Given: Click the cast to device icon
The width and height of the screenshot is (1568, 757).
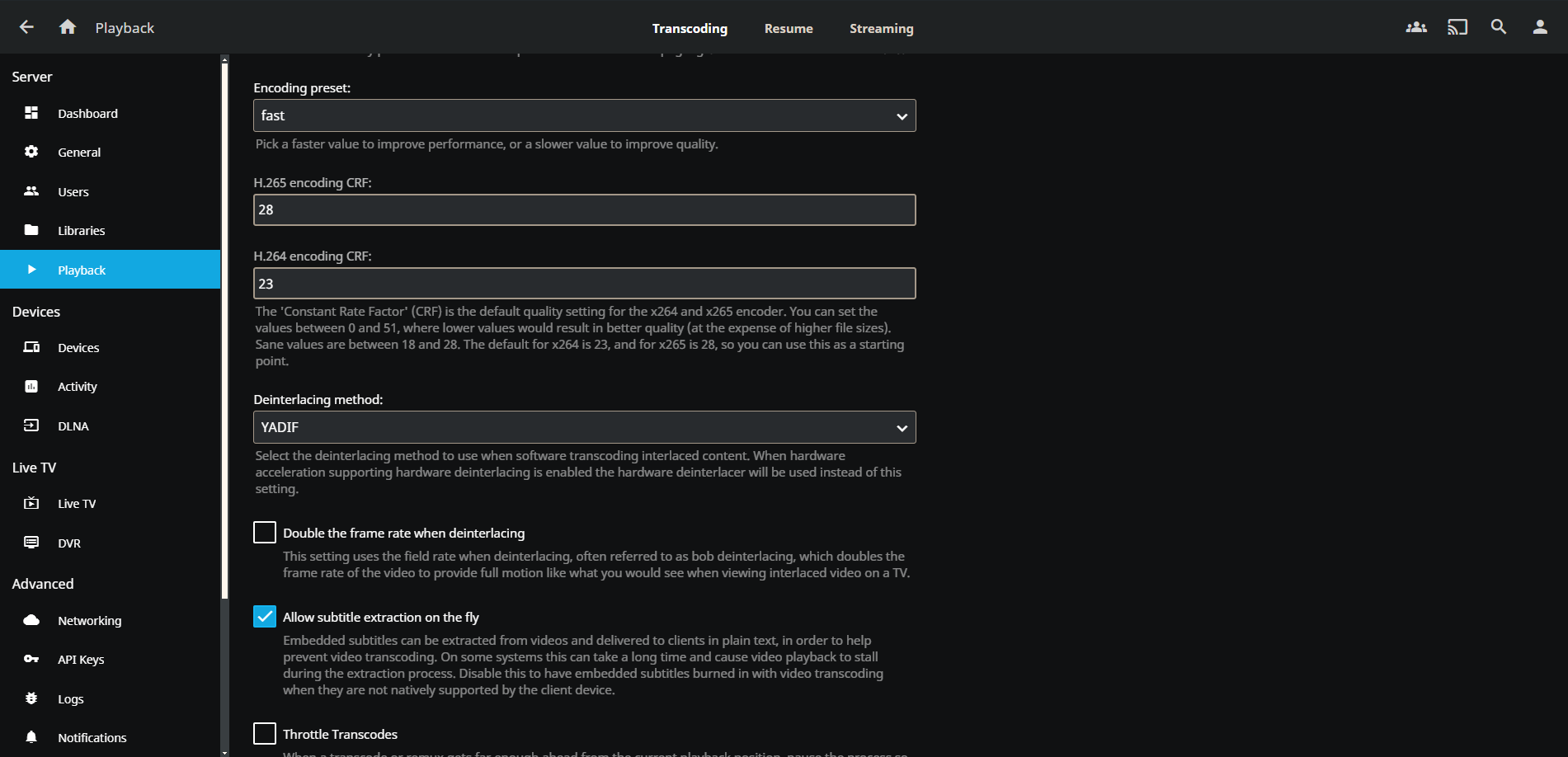Looking at the screenshot, I should tap(1457, 27).
